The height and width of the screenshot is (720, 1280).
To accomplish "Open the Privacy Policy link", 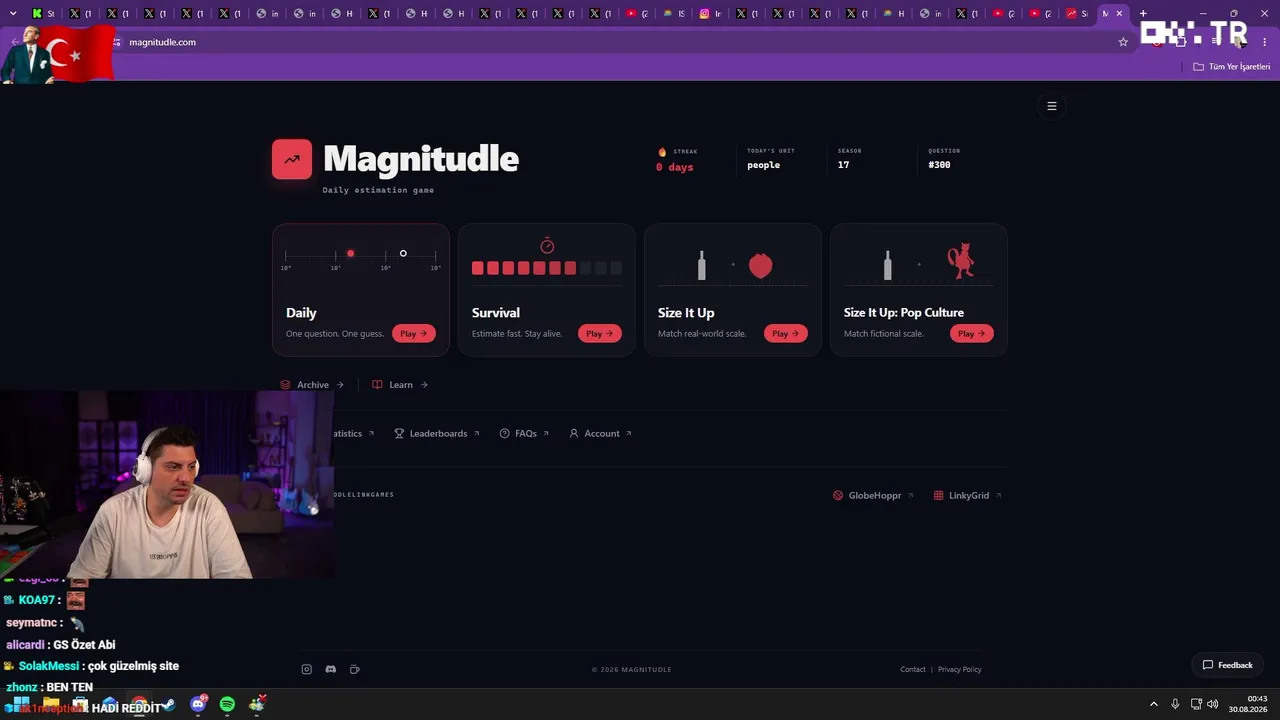I will coord(960,670).
